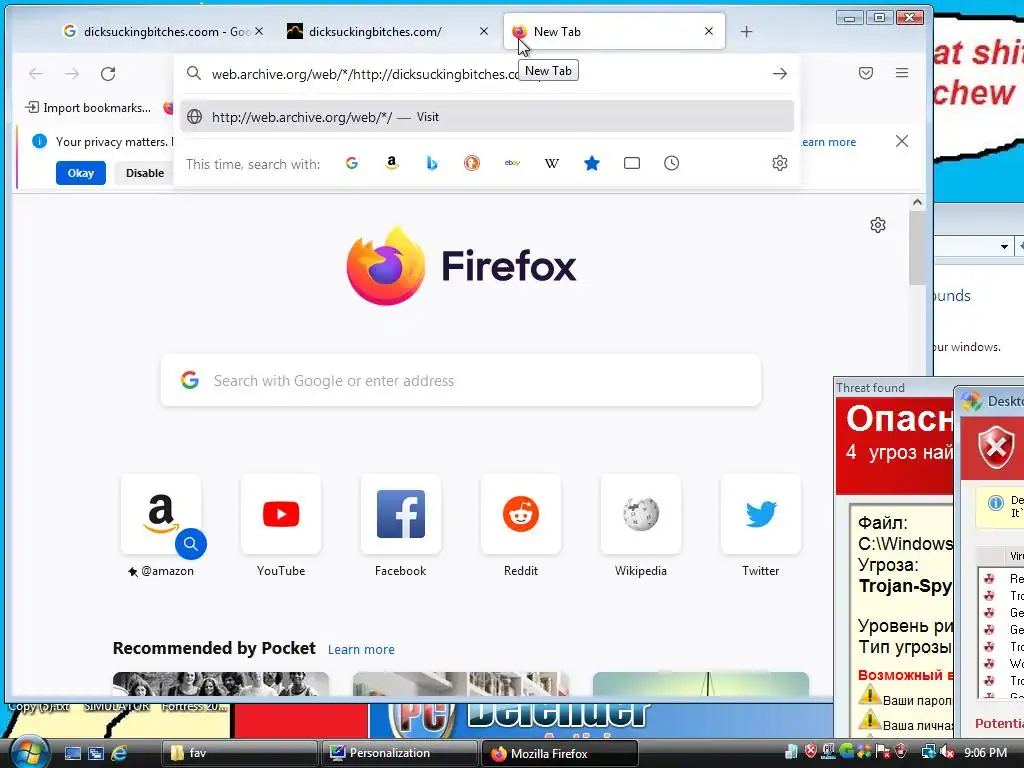Open the Pocket save icon in toolbar

coord(866,73)
